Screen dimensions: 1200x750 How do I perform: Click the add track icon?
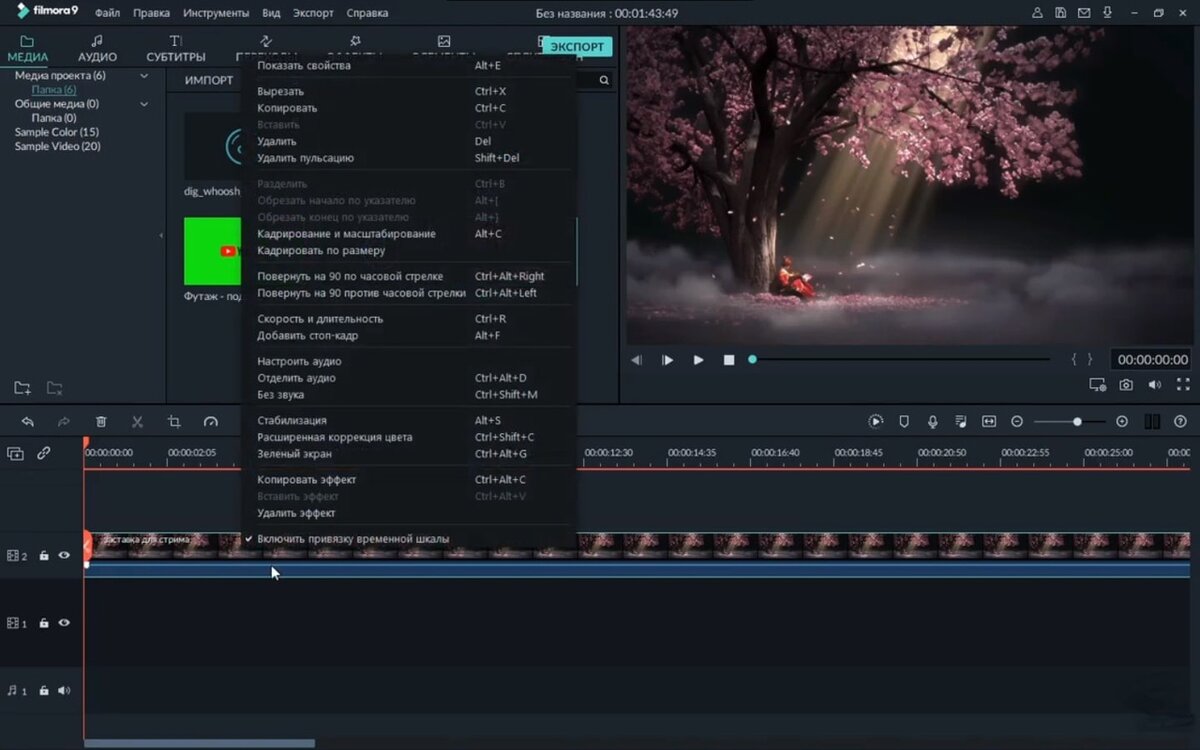(15, 453)
